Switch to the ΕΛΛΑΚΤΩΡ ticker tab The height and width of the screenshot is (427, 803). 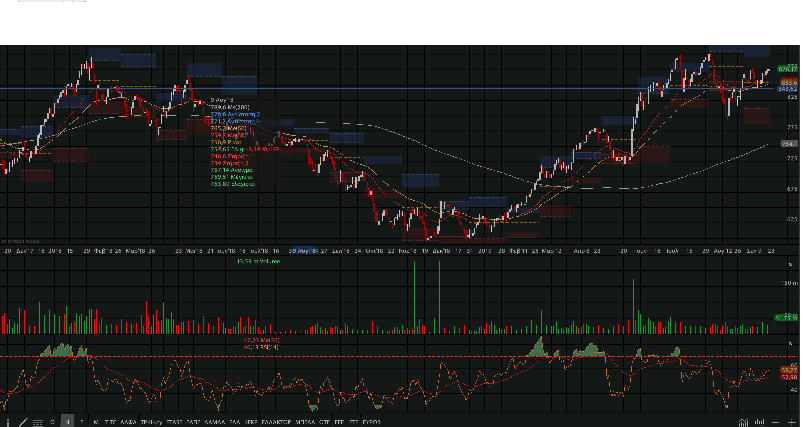(x=276, y=422)
